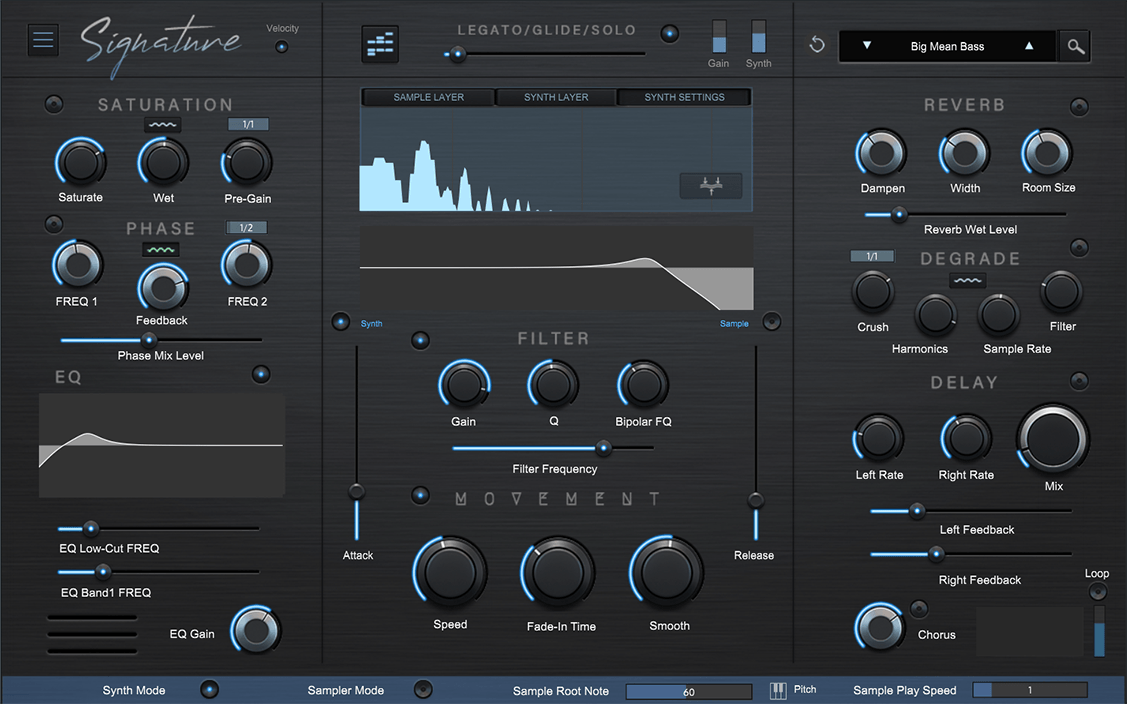
Task: Toggle the Velocity switch
Action: (x=282, y=47)
